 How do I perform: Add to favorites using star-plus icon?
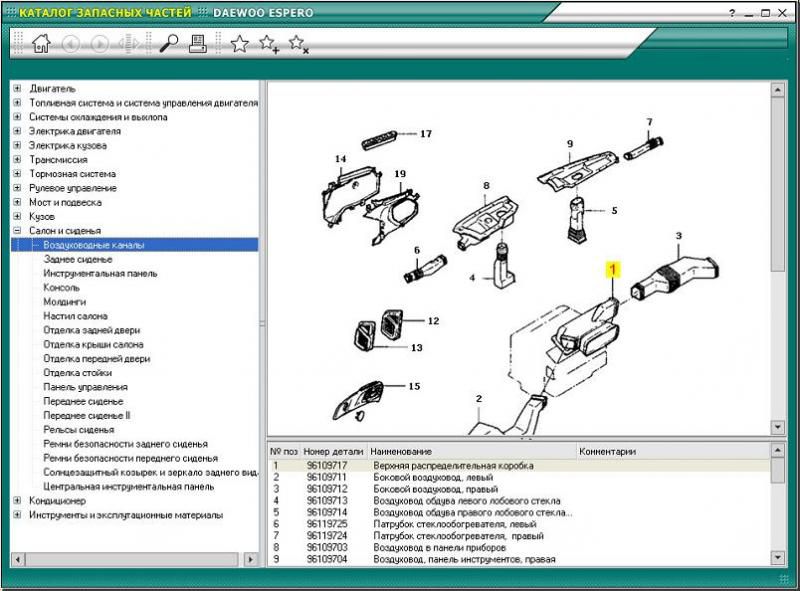[x=269, y=43]
